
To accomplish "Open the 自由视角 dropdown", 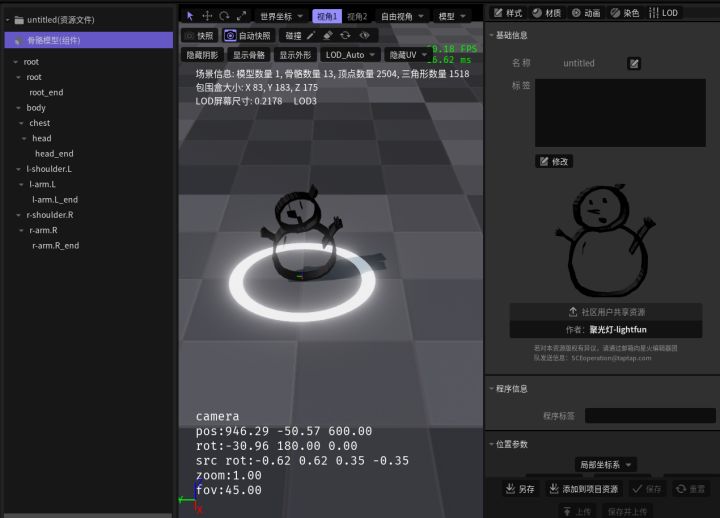I will 402,17.
